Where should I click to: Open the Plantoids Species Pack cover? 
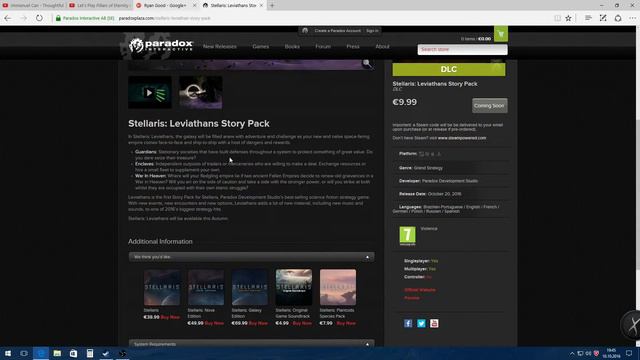[338, 287]
